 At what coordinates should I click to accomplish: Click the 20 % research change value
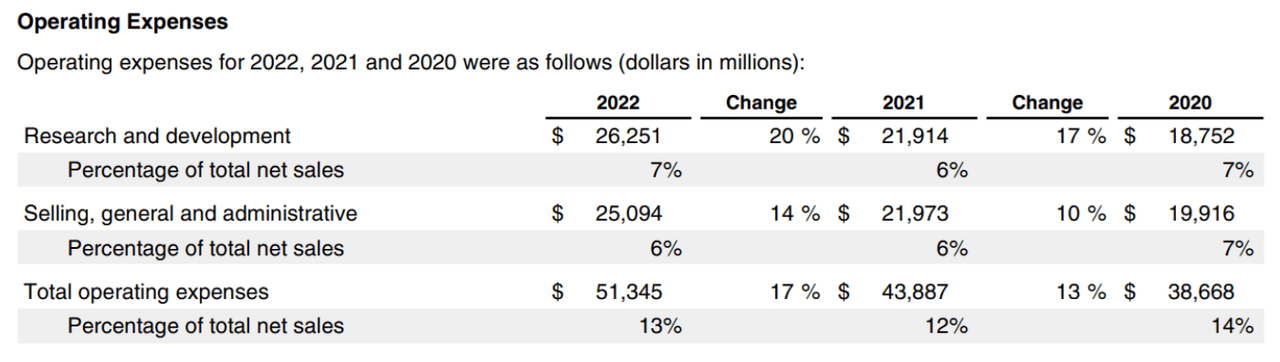[795, 136]
